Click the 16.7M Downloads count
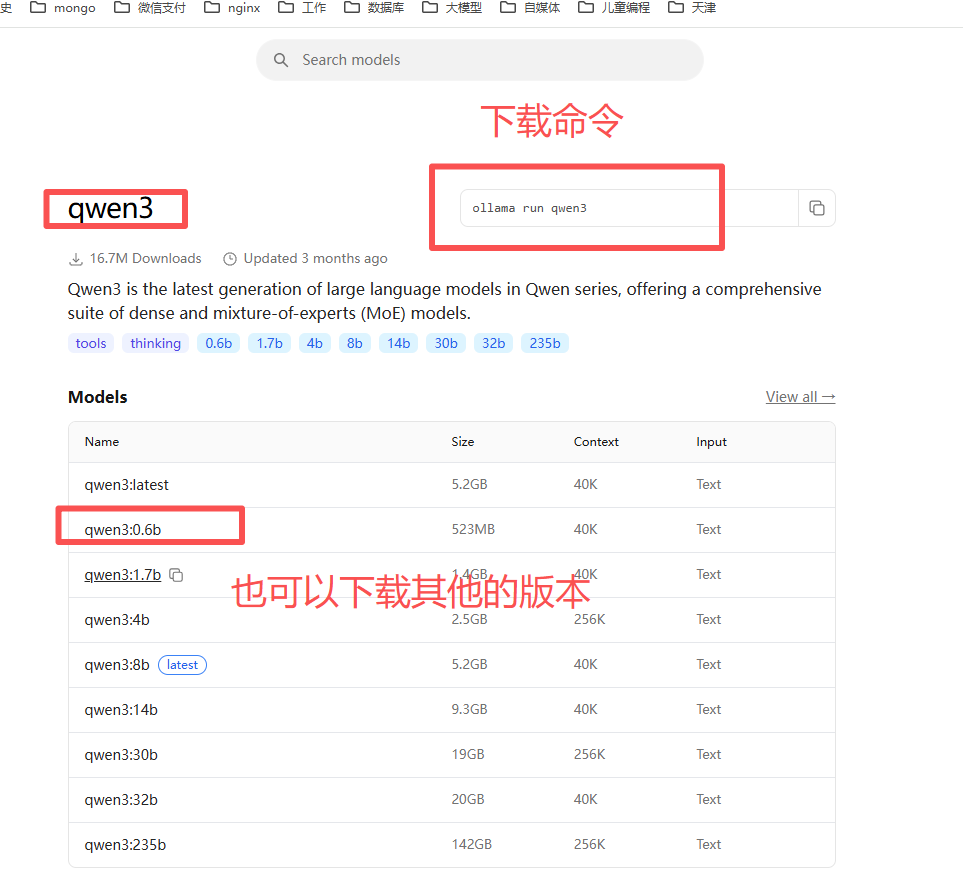Viewport: 963px width, 885px height. pyautogui.click(x=146, y=259)
